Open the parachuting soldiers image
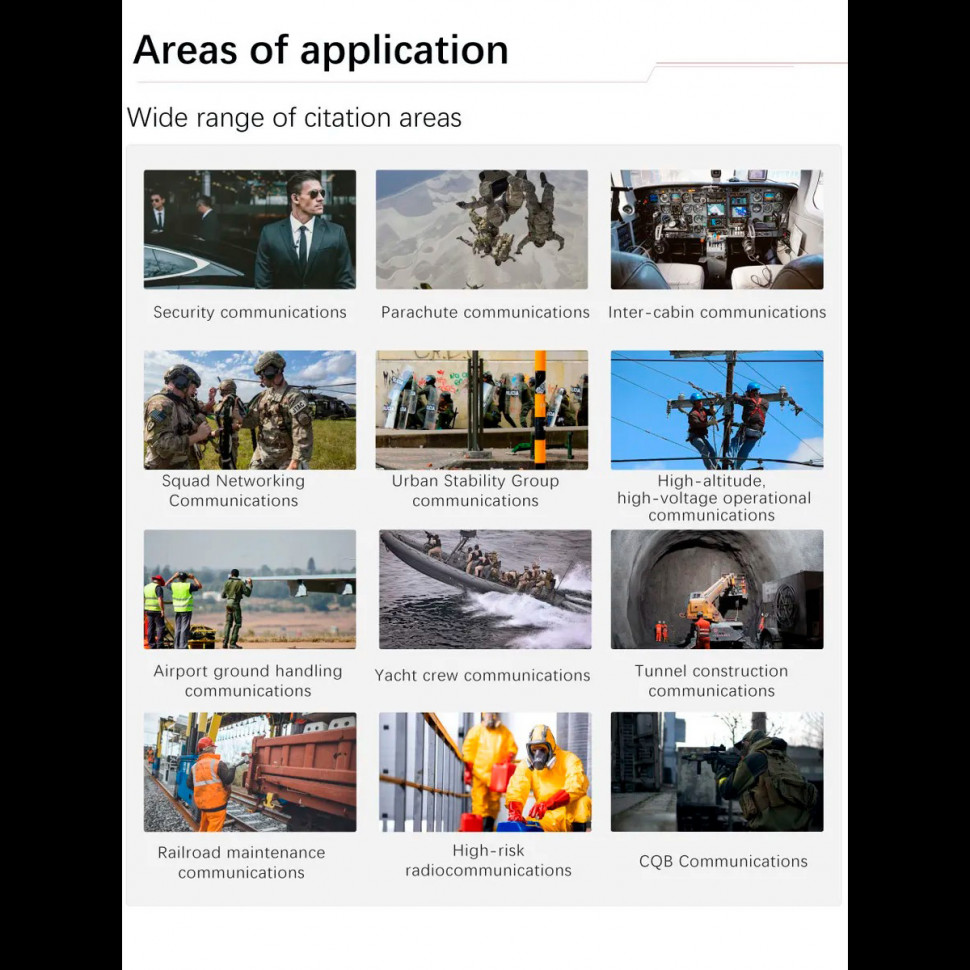The width and height of the screenshot is (970, 970). coord(481,229)
